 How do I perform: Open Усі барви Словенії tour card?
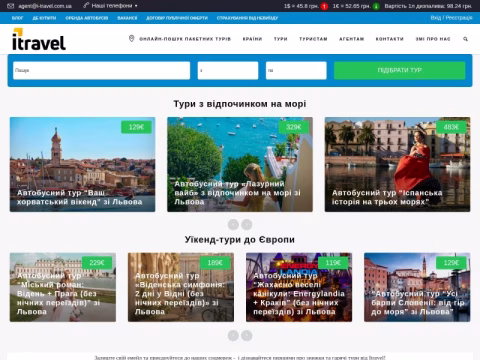(417, 287)
